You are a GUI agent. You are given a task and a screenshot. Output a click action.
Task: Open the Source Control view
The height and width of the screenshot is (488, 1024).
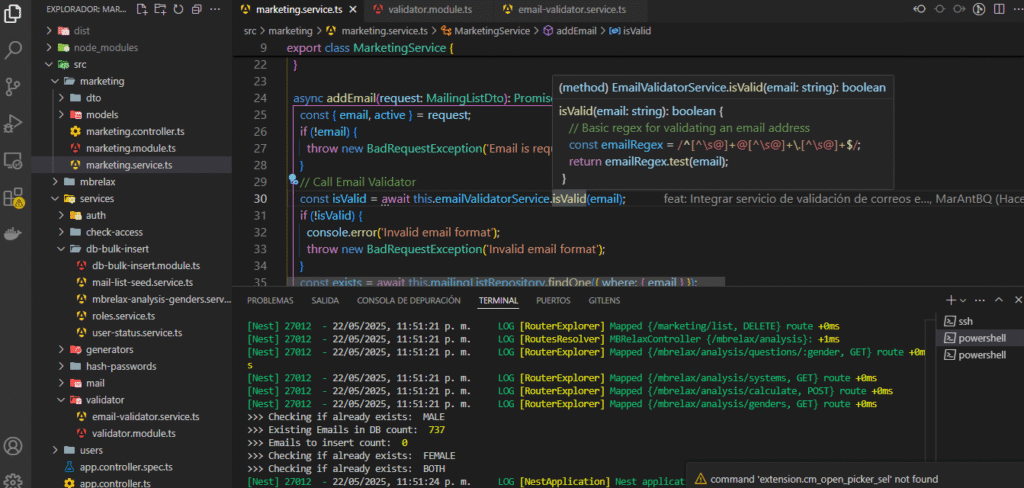(14, 86)
